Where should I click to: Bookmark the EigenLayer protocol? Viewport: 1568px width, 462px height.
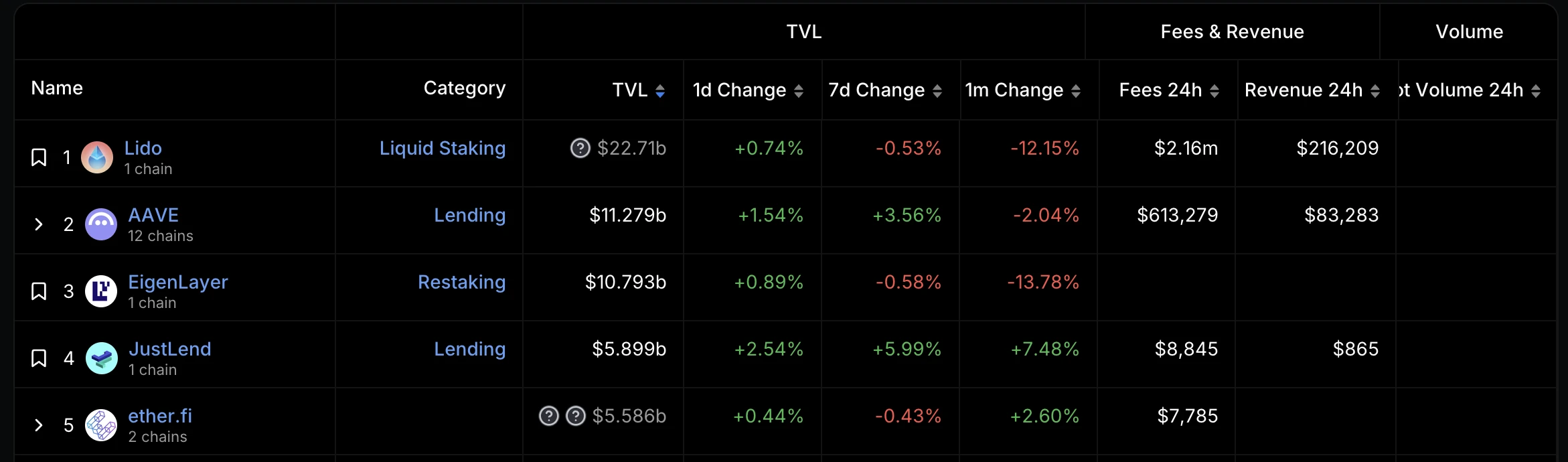pos(39,291)
